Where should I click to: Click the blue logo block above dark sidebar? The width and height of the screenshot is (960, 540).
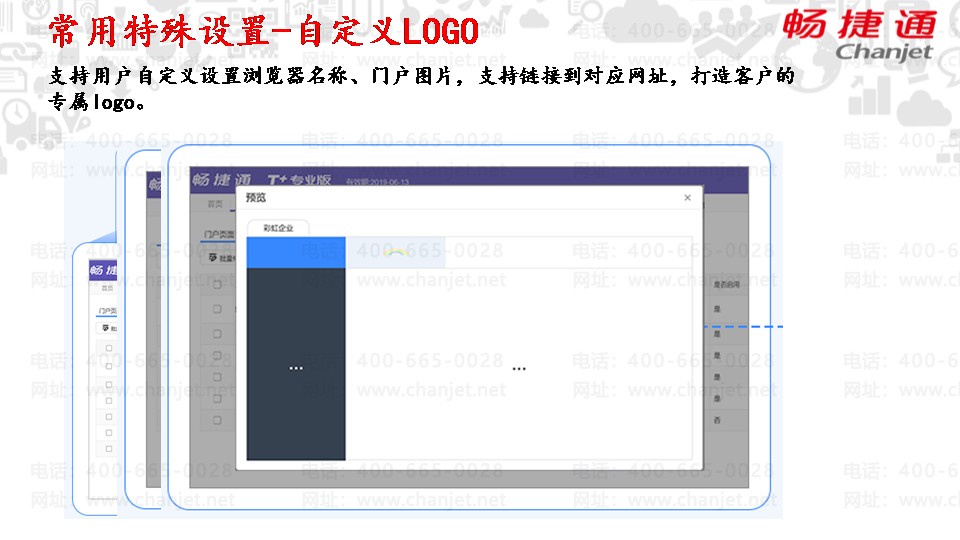click(296, 252)
